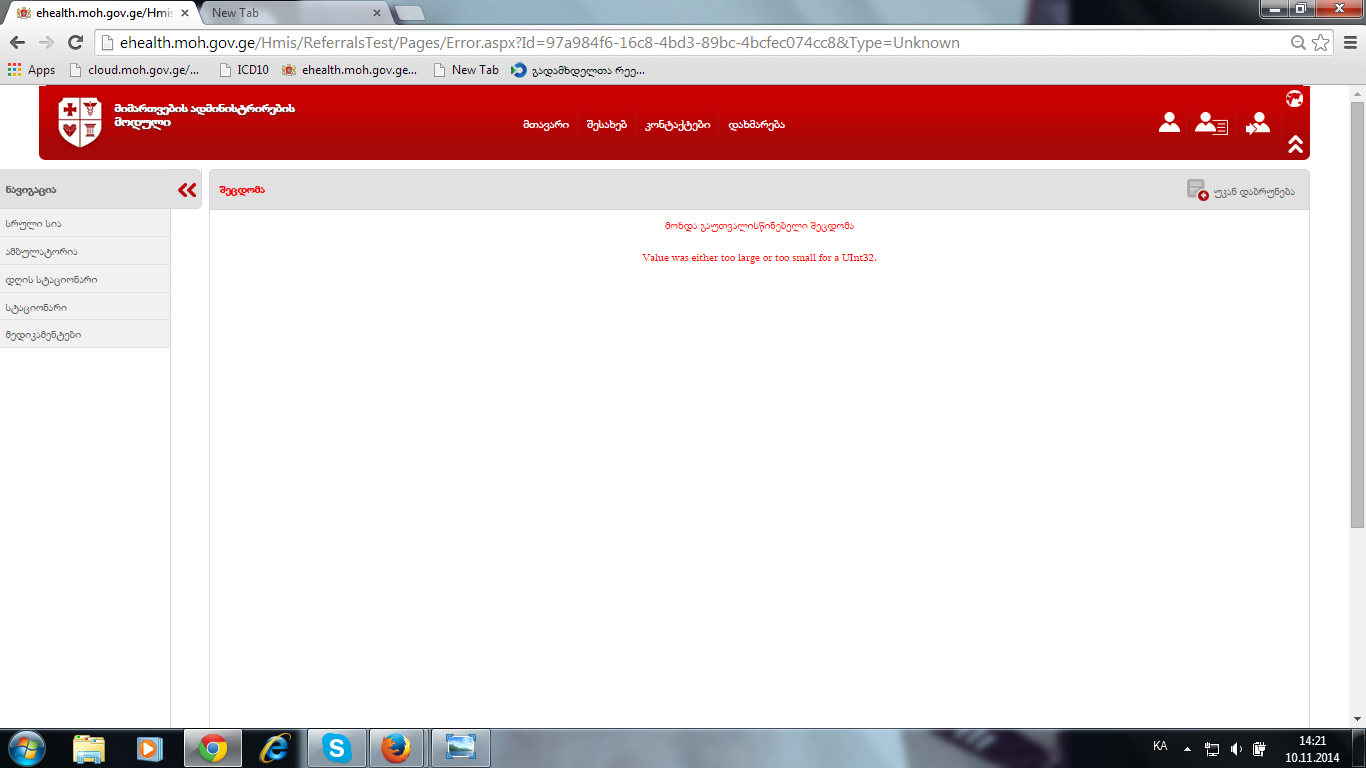1366x768 pixels.
Task: Open the მთავარი menu item
Action: (545, 125)
